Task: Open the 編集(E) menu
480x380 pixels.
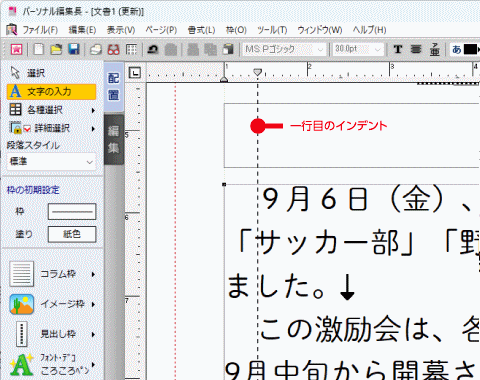Action: [x=82, y=30]
